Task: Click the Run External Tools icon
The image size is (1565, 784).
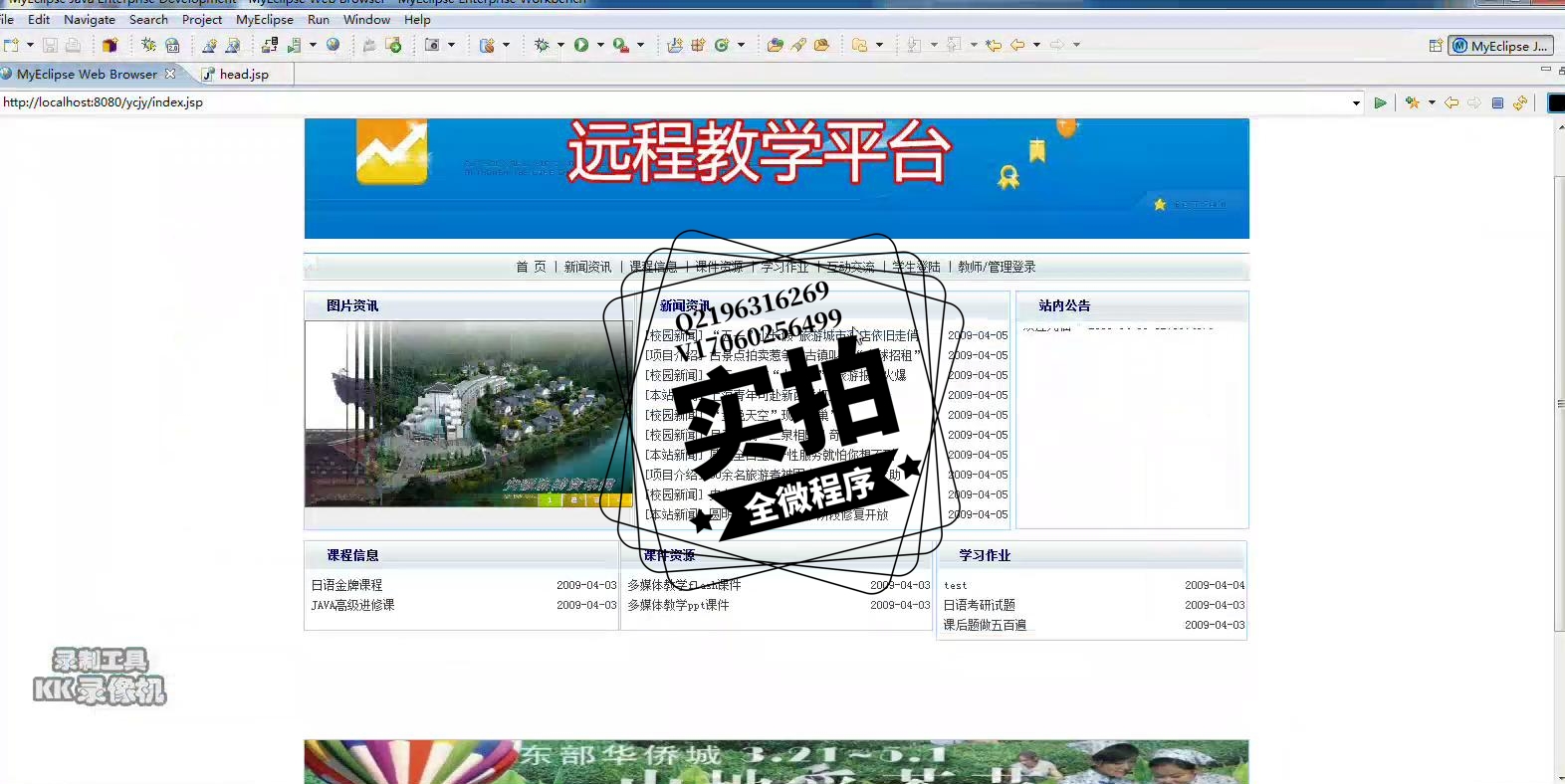Action: pyautogui.click(x=621, y=45)
